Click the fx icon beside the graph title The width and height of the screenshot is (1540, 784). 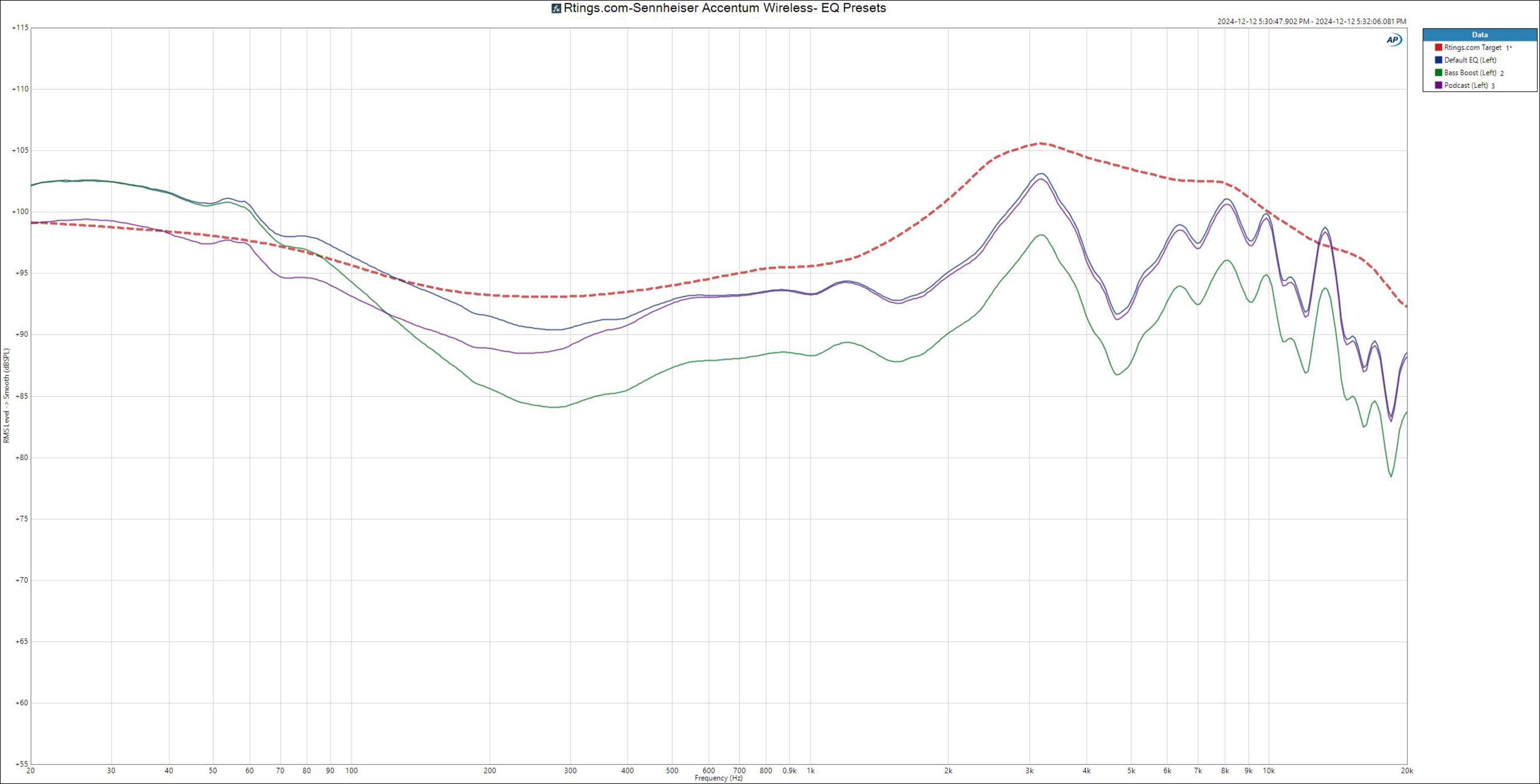coord(556,8)
